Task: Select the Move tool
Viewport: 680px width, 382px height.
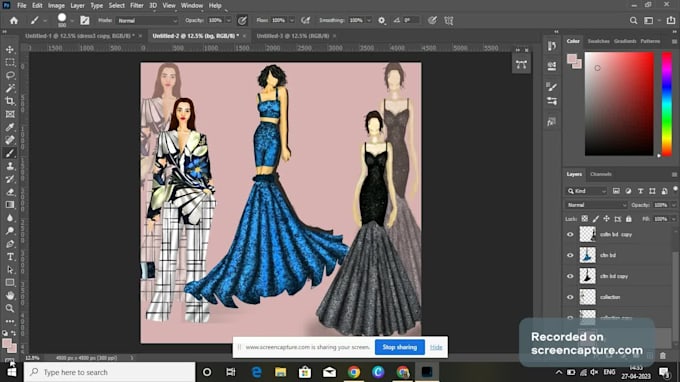Action: [x=10, y=49]
